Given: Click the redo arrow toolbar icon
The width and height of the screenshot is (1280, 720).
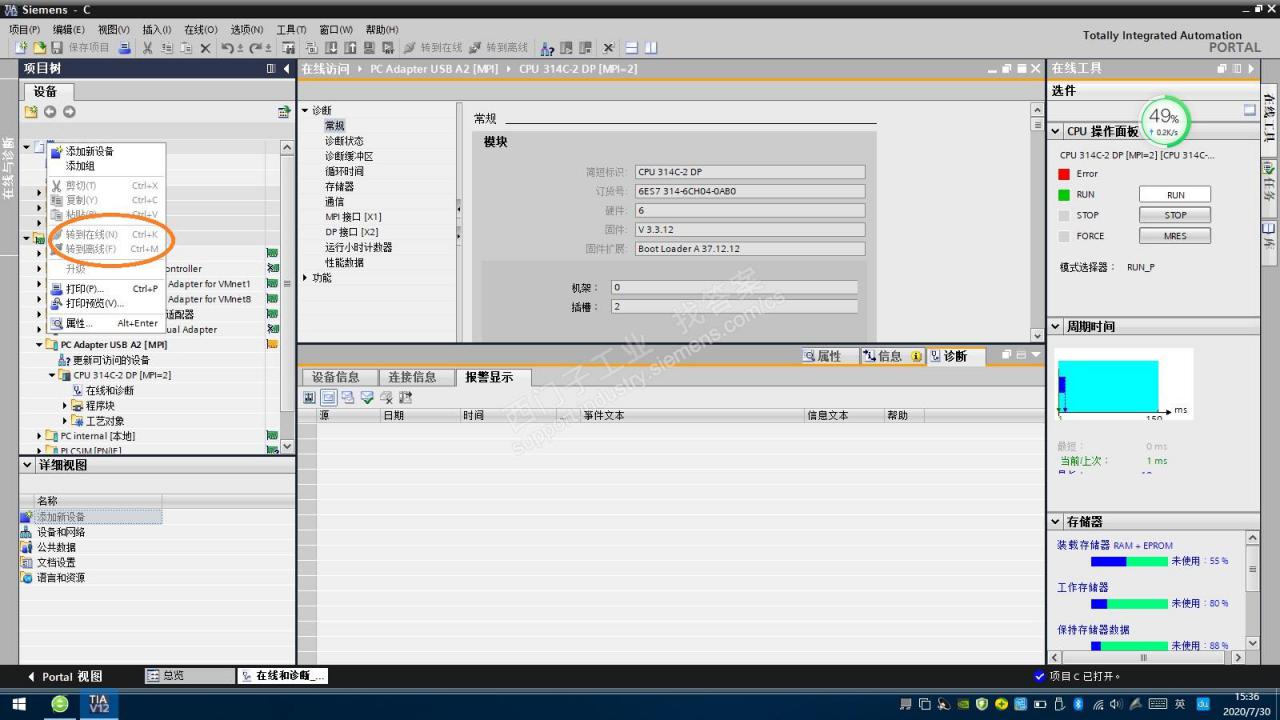Looking at the screenshot, I should 255,48.
